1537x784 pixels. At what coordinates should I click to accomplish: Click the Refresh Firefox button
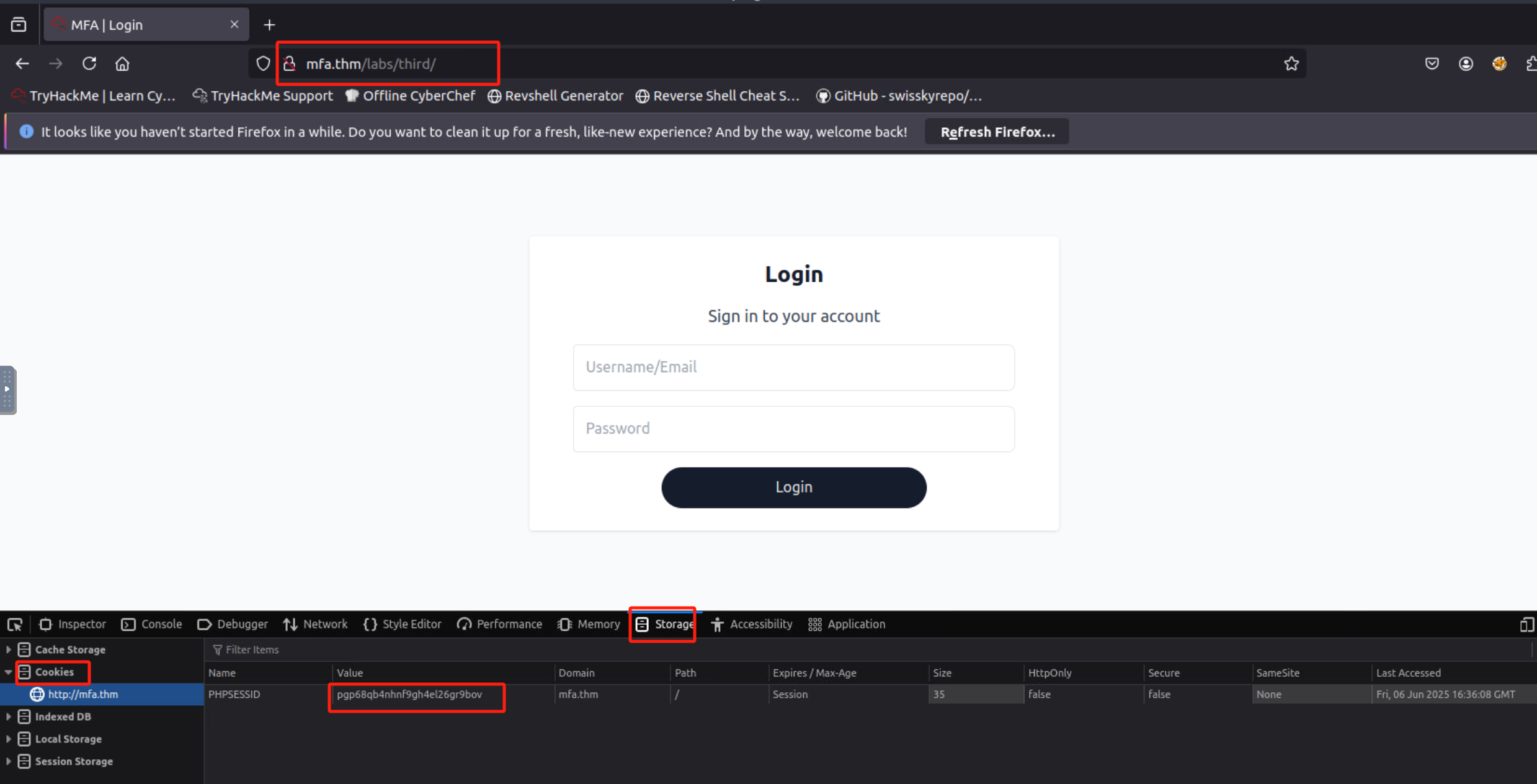point(997,131)
